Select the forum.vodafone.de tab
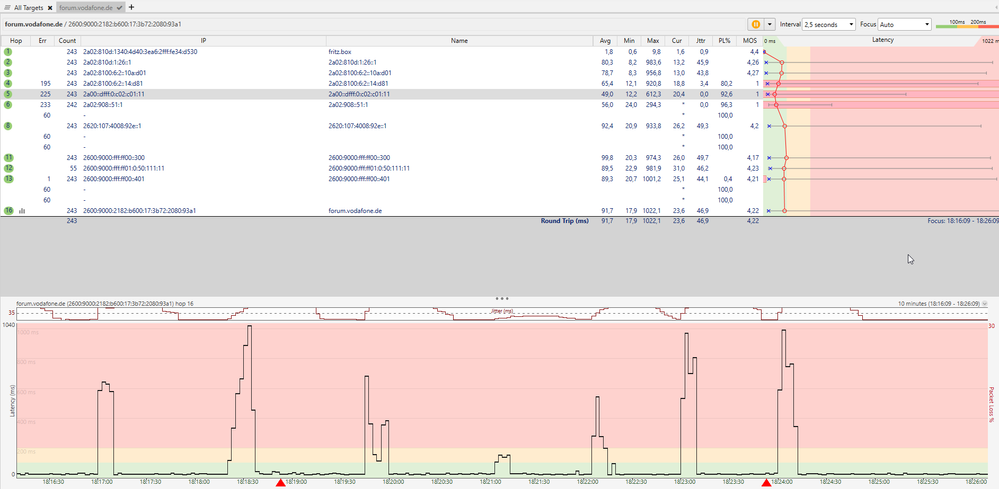999x489 pixels. point(86,7)
